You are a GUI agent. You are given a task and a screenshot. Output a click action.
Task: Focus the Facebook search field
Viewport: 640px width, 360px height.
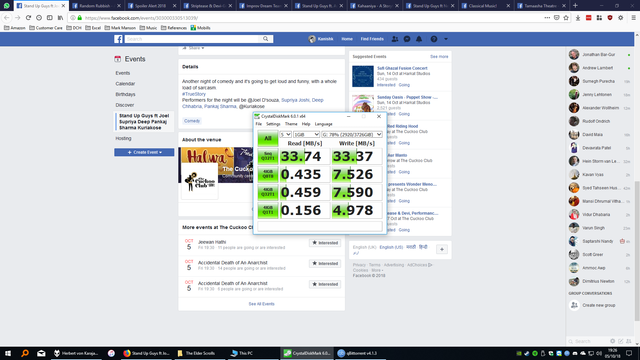[x=193, y=39]
